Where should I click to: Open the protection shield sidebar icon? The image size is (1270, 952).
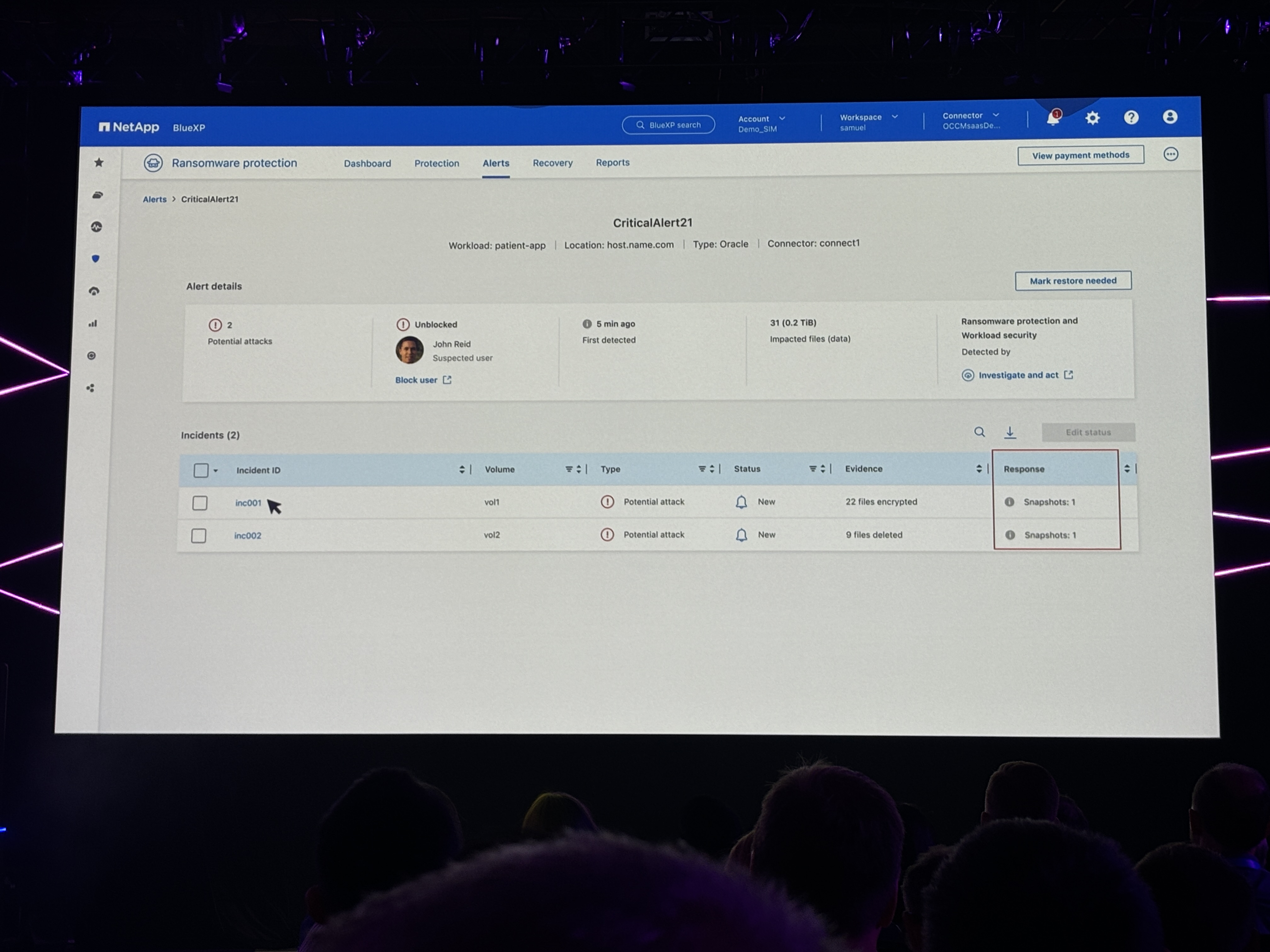tap(96, 259)
